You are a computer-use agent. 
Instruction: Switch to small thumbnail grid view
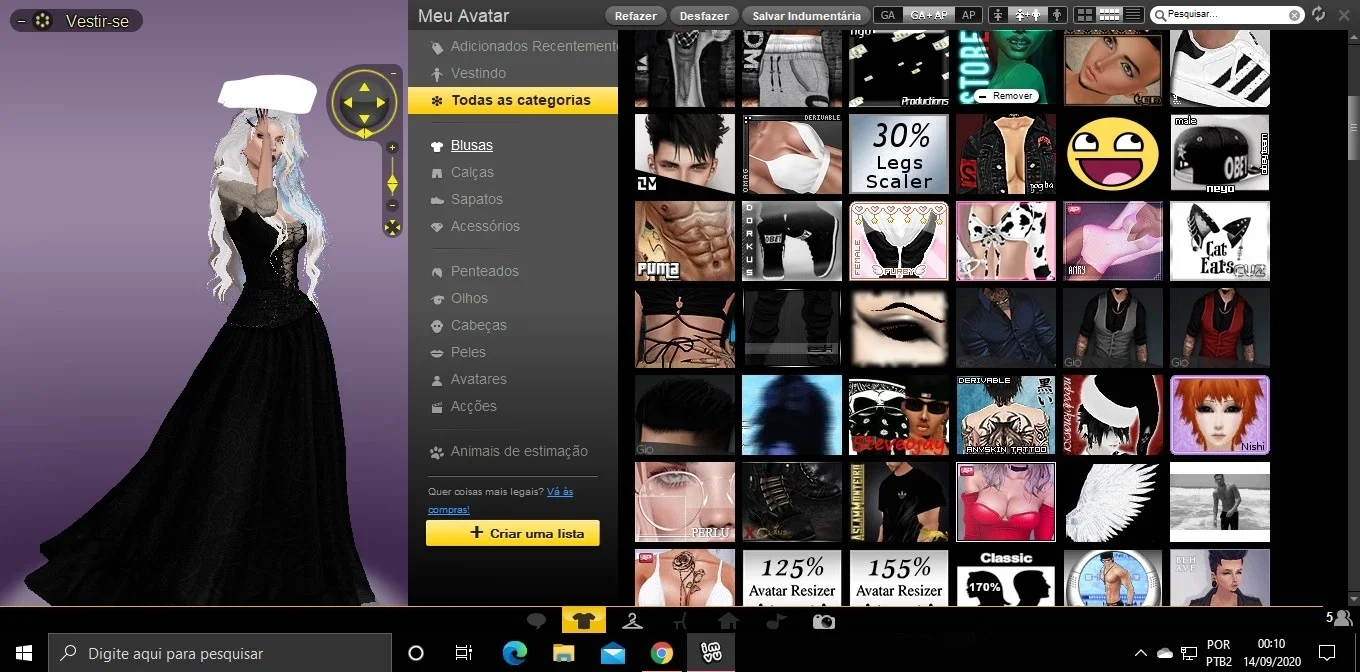coord(1109,15)
